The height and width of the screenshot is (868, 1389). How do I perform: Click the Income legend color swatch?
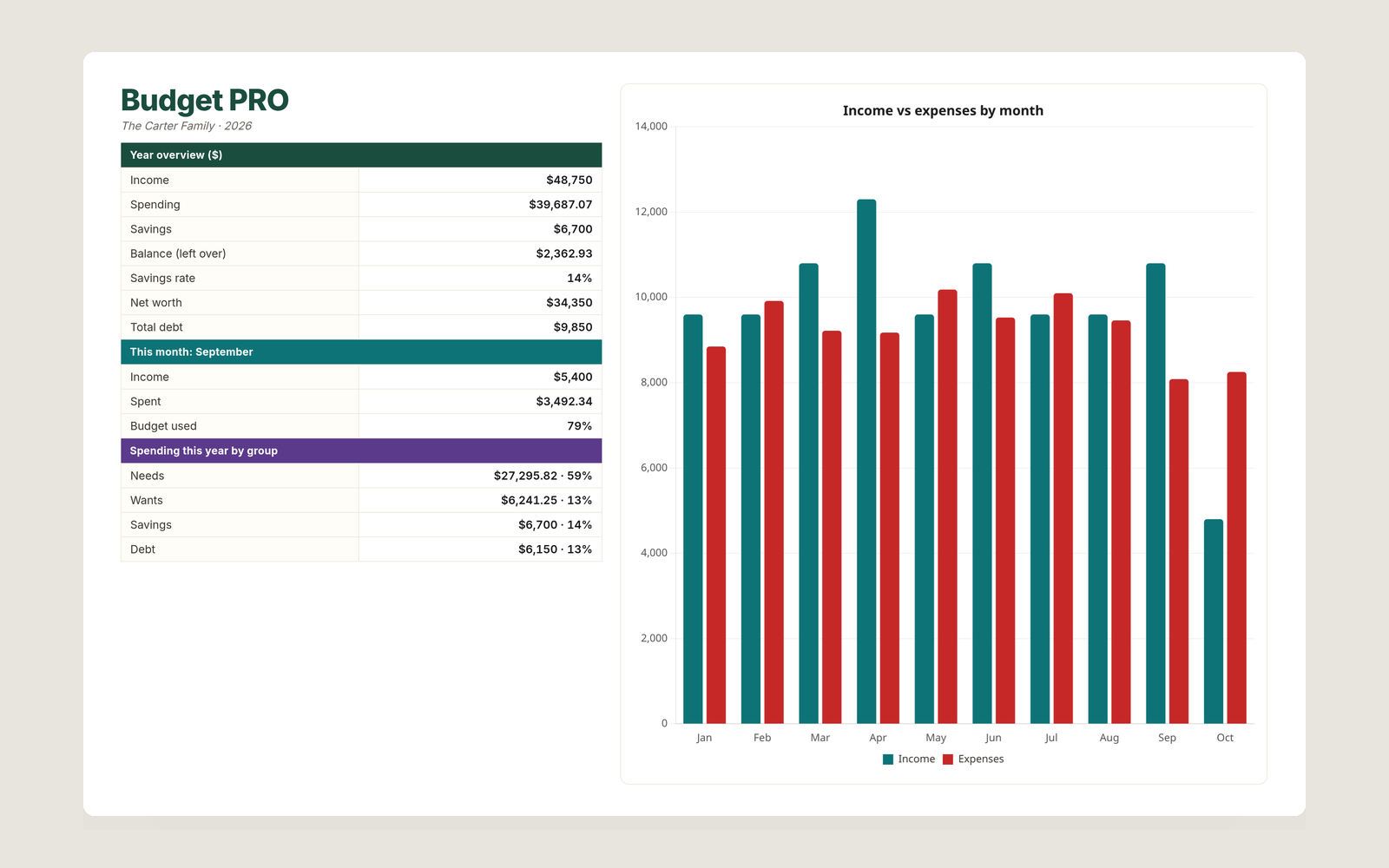pos(888,759)
